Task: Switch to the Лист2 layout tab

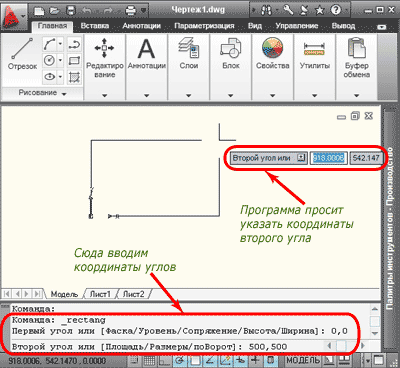Action: tap(133, 294)
